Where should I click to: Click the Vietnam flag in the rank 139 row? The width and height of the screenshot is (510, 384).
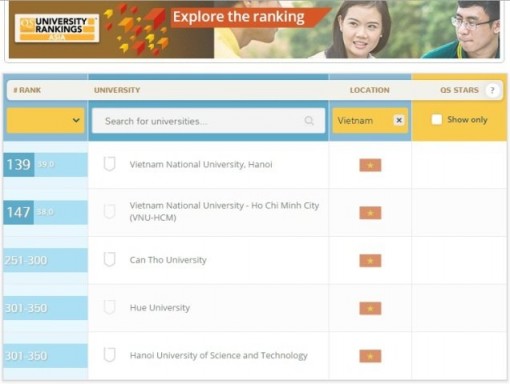coord(370,165)
